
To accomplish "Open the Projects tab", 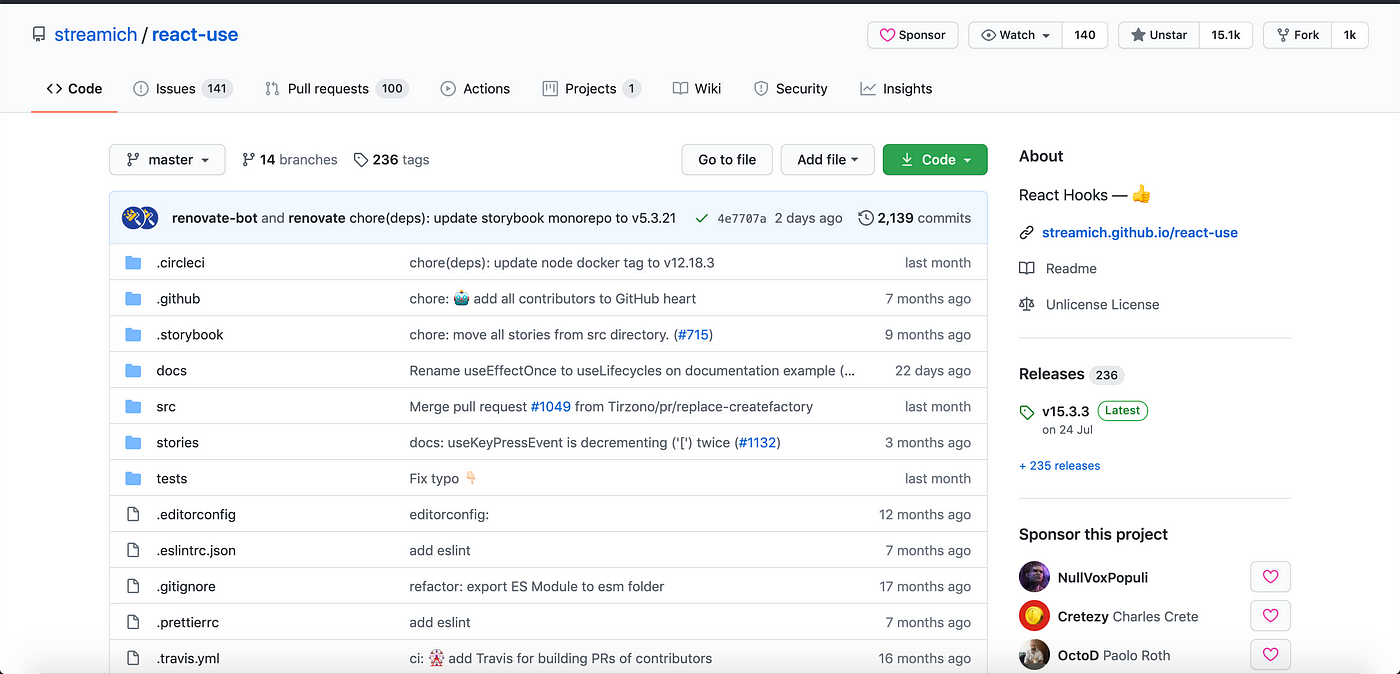I will [x=591, y=89].
